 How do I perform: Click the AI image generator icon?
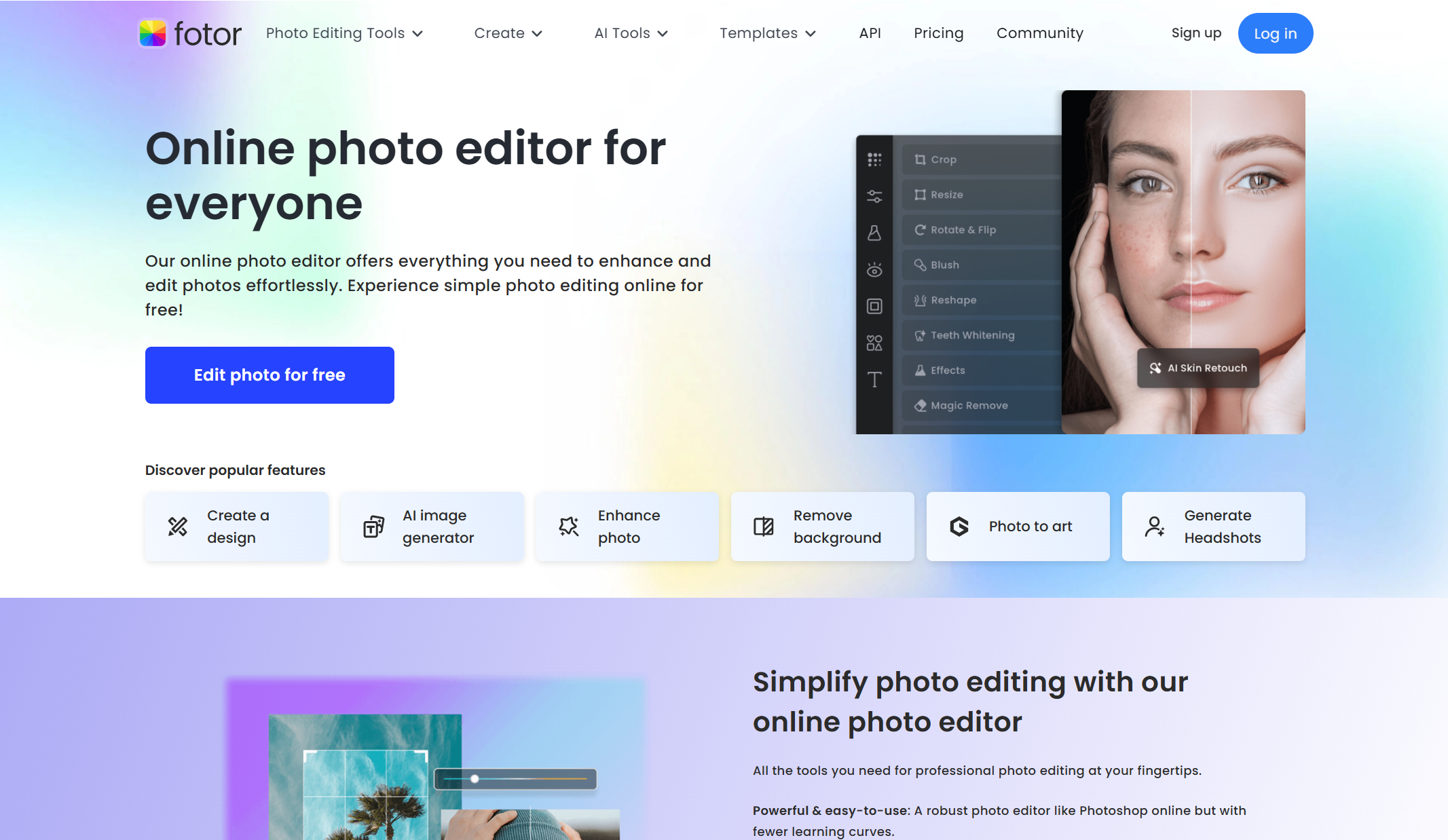point(373,527)
